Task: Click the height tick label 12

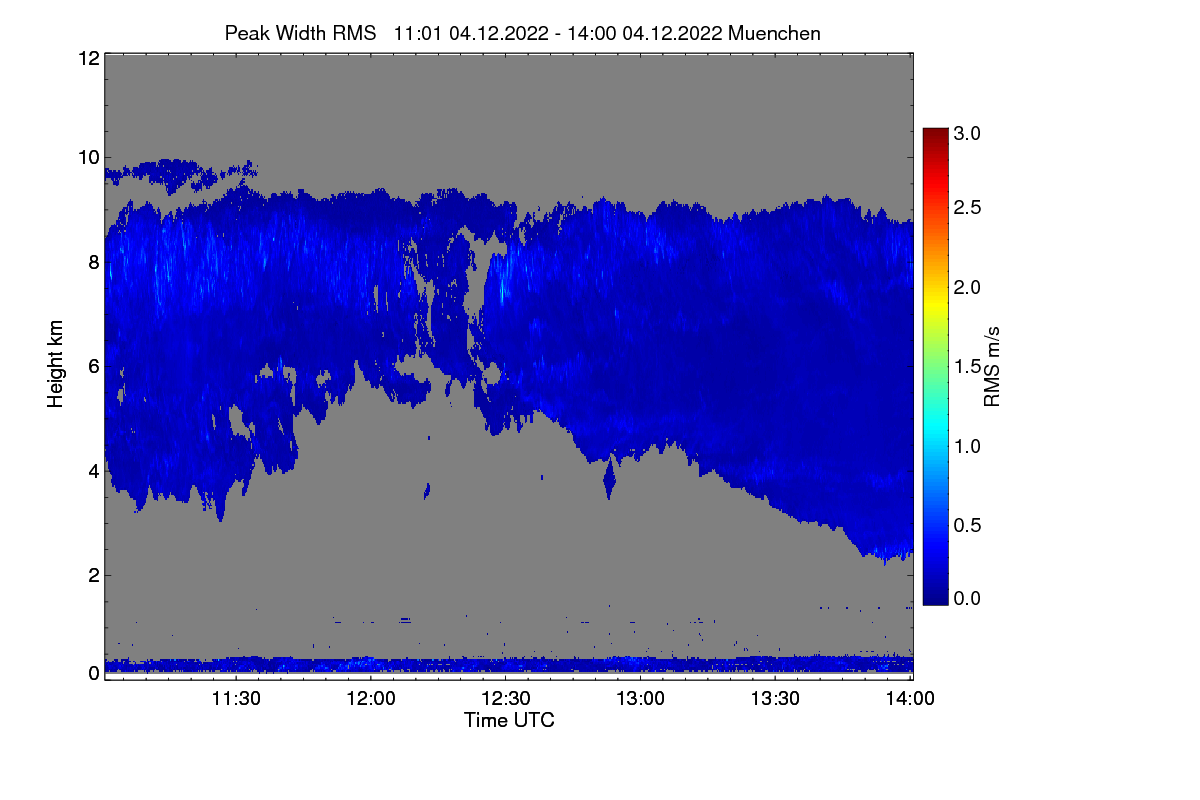Action: click(87, 59)
